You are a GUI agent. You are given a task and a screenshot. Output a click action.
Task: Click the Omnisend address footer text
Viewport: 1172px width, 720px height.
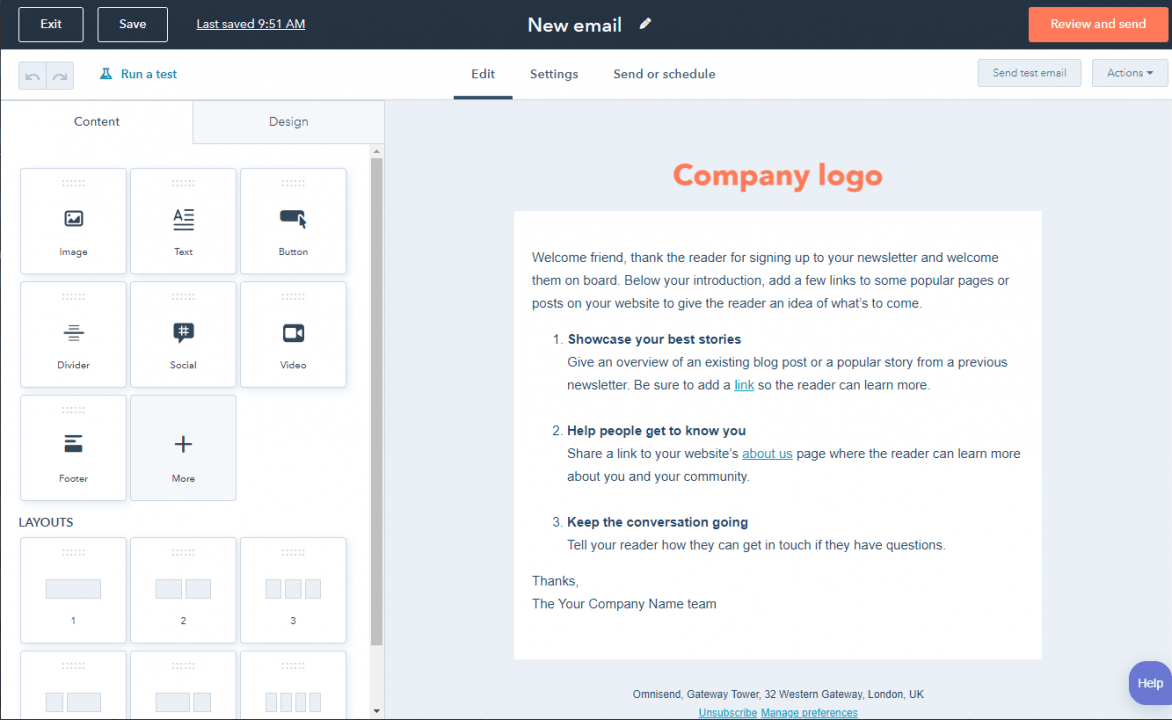pos(778,695)
